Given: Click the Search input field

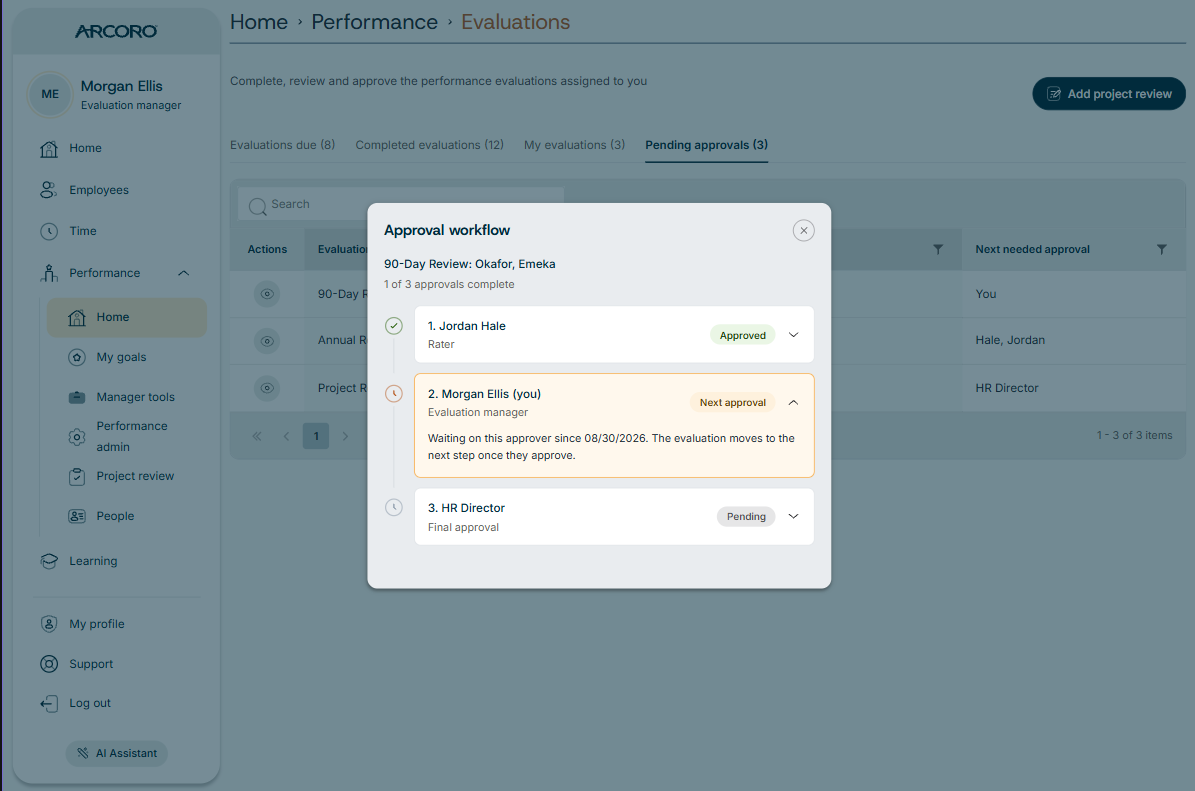Looking at the screenshot, I should click(401, 204).
